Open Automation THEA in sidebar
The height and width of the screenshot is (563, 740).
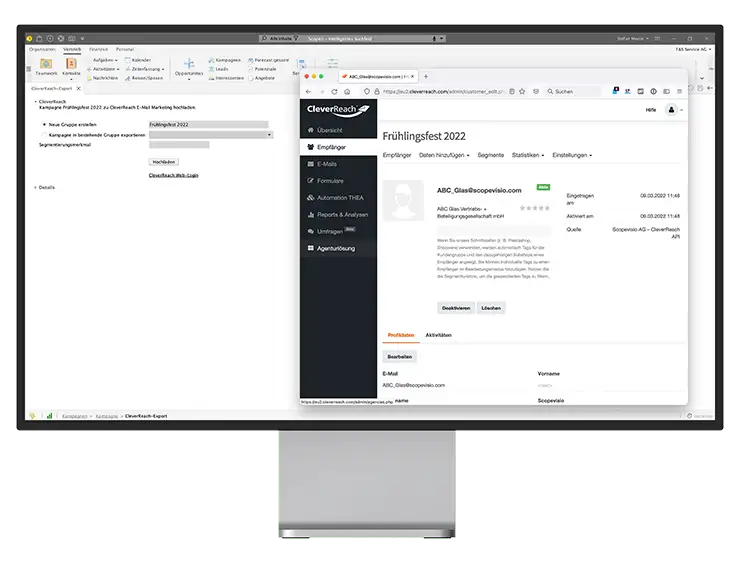point(340,198)
